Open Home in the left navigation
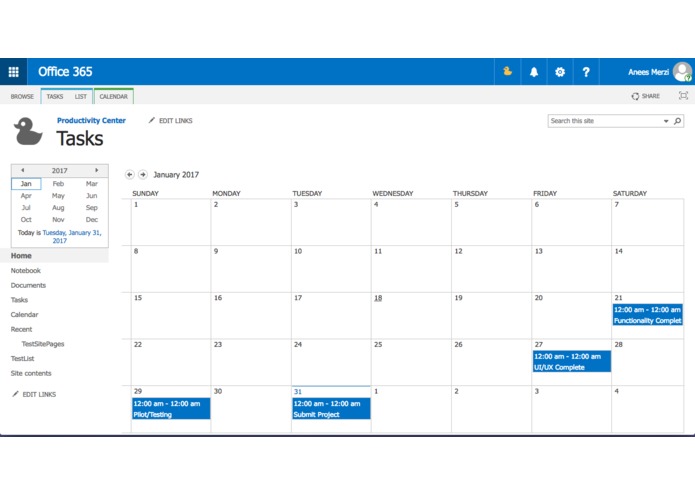Screen dimensions: 695x494 click(21, 256)
